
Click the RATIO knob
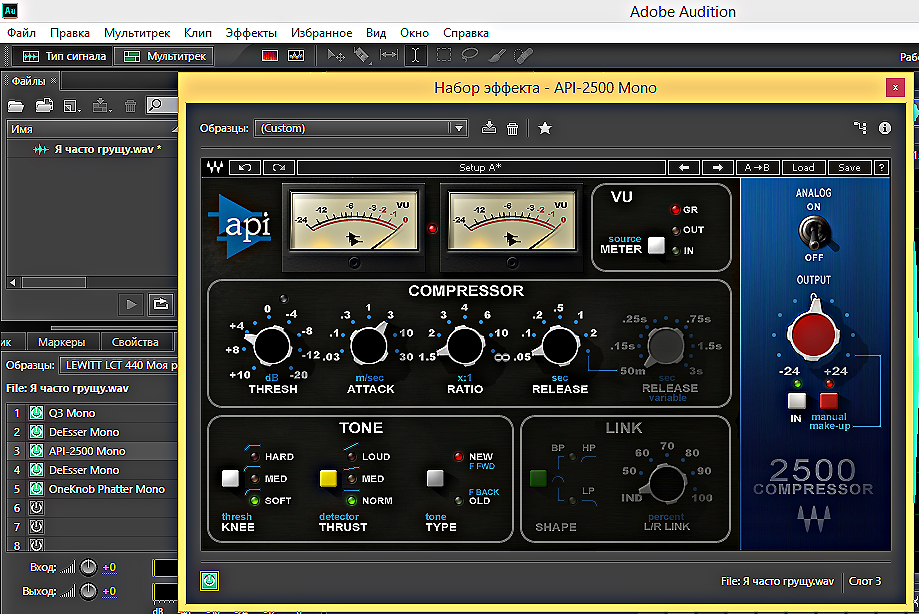tap(464, 346)
